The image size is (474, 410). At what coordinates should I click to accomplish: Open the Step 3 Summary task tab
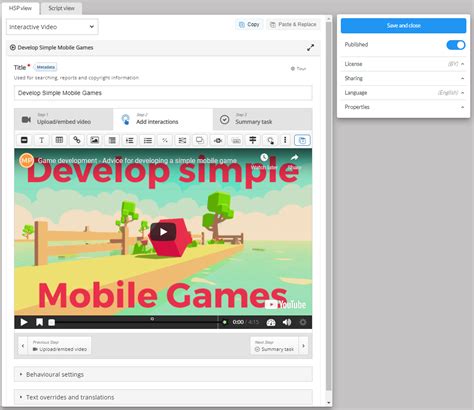point(263,119)
